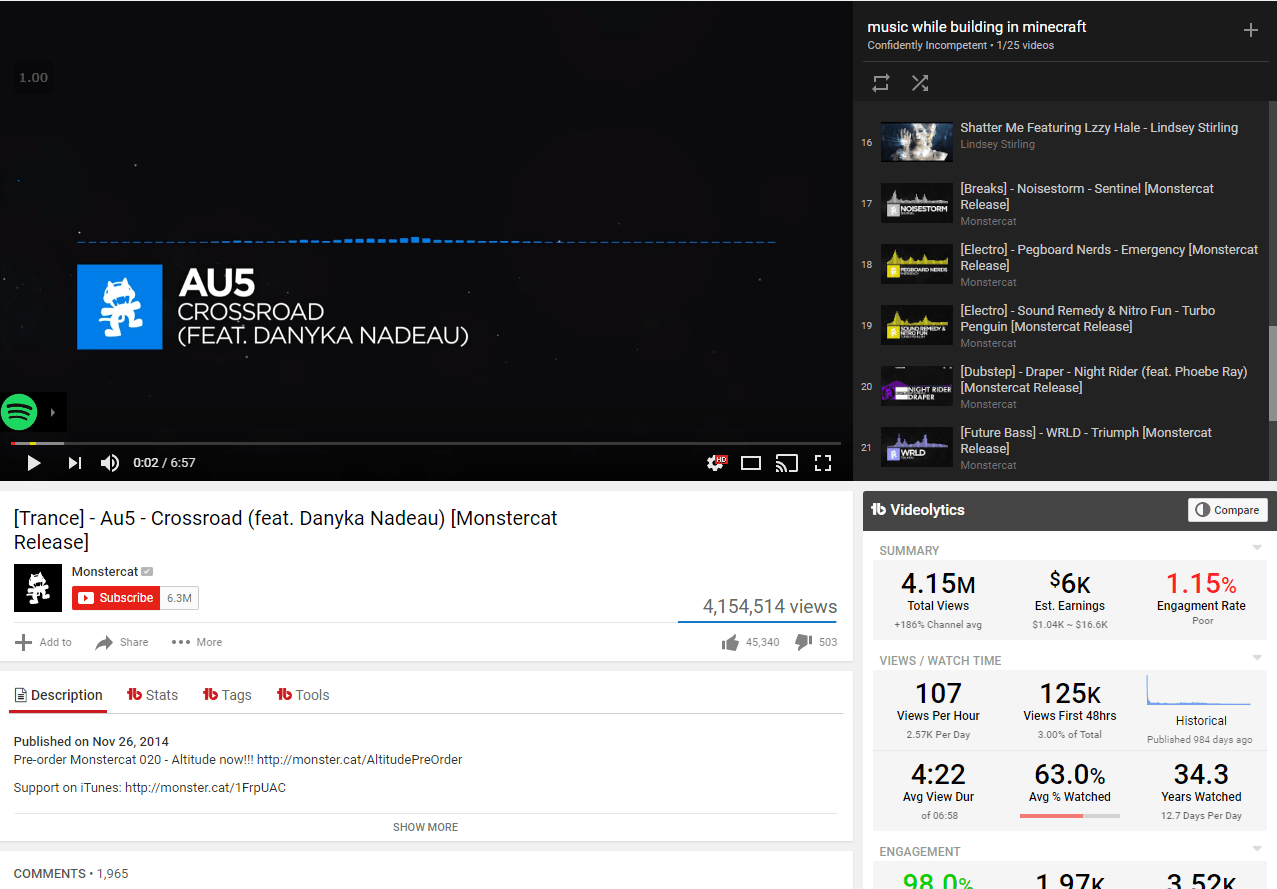Enter fullscreen mode
Screen dimensions: 1277x889
coord(823,463)
